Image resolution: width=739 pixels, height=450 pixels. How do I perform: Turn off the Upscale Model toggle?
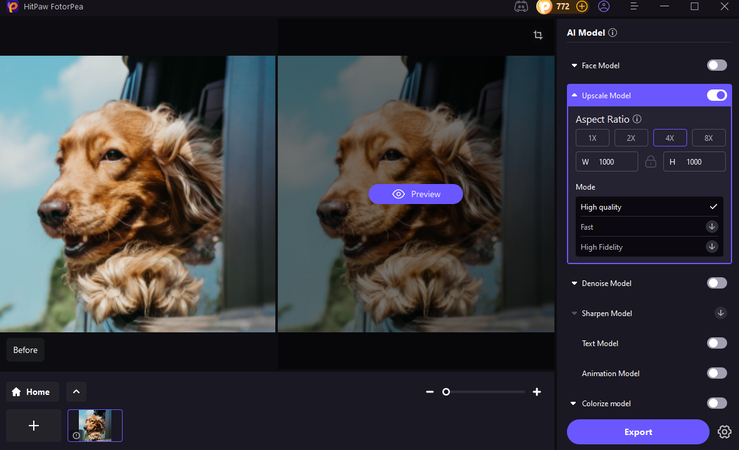(x=716, y=96)
